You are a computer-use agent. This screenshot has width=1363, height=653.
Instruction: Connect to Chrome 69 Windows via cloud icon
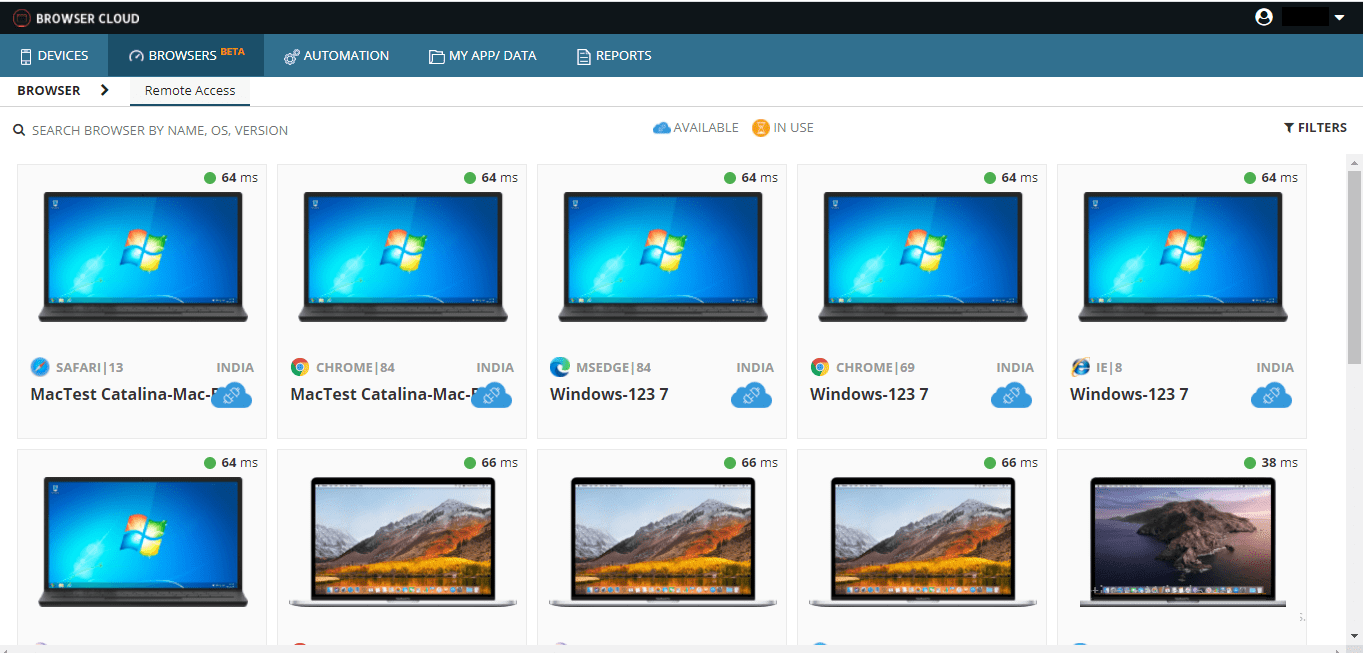pyautogui.click(x=1011, y=395)
